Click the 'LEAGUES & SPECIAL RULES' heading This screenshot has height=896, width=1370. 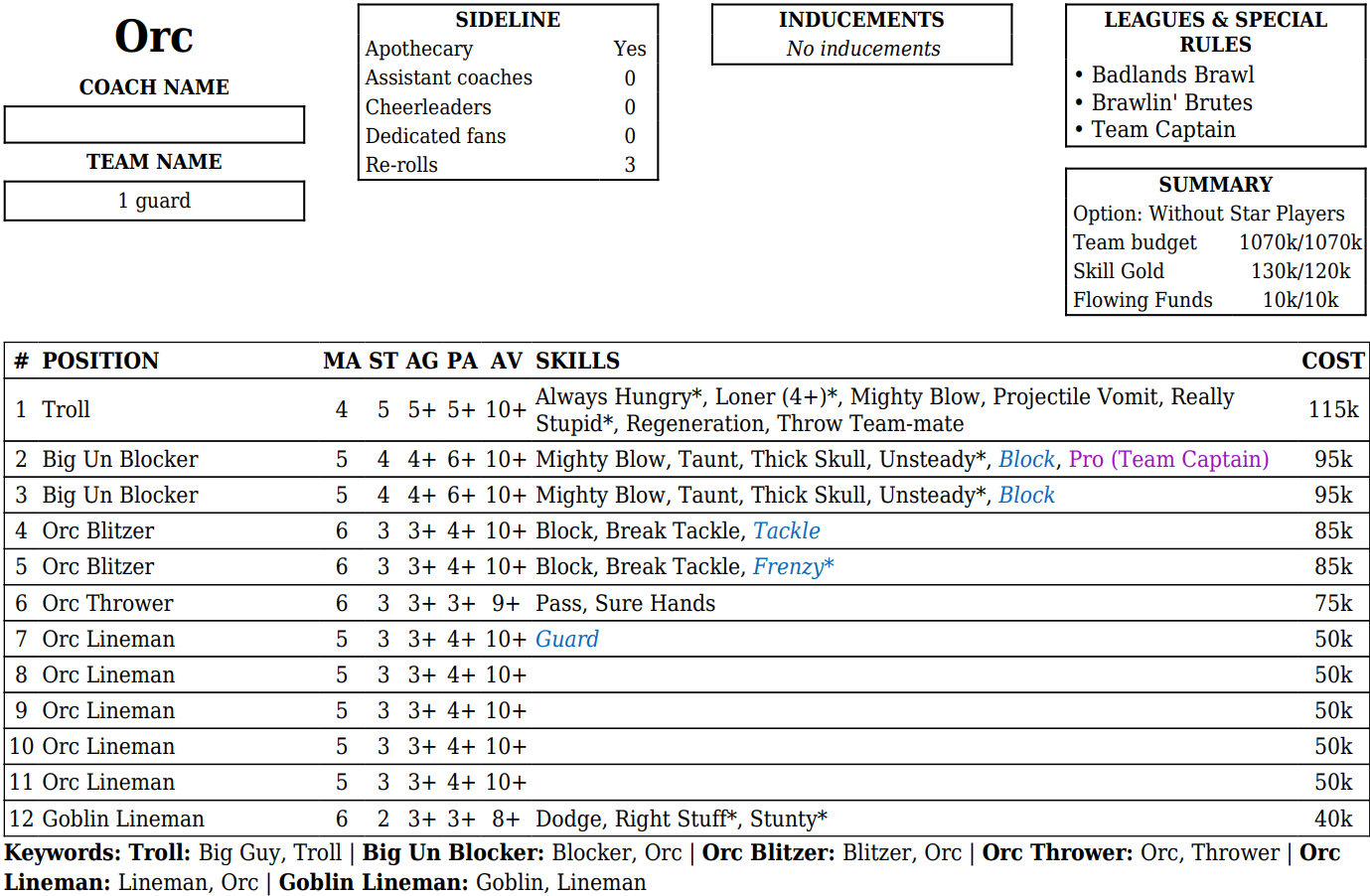pyautogui.click(x=1216, y=32)
